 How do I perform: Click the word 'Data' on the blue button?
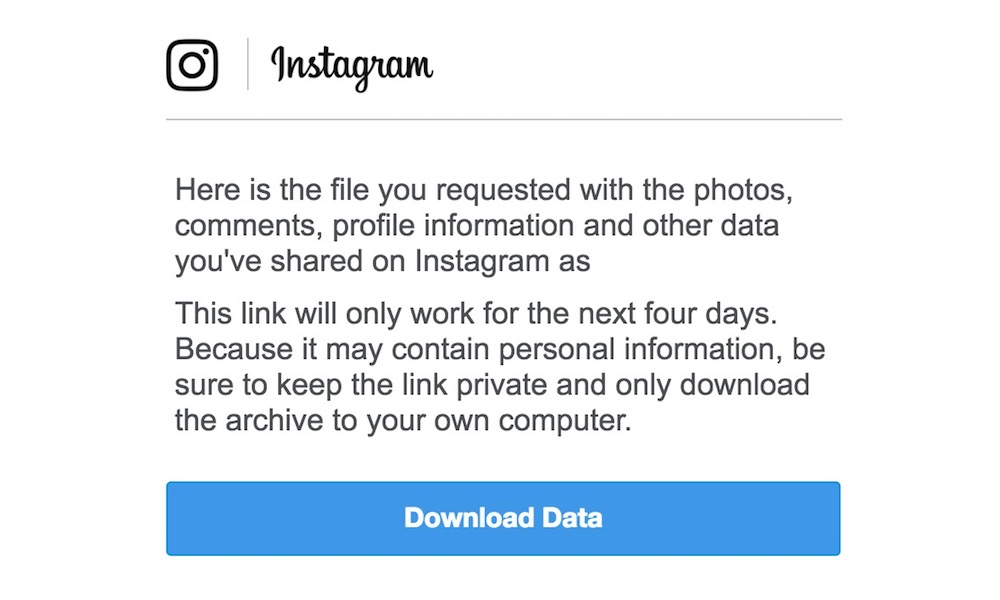coord(572,518)
